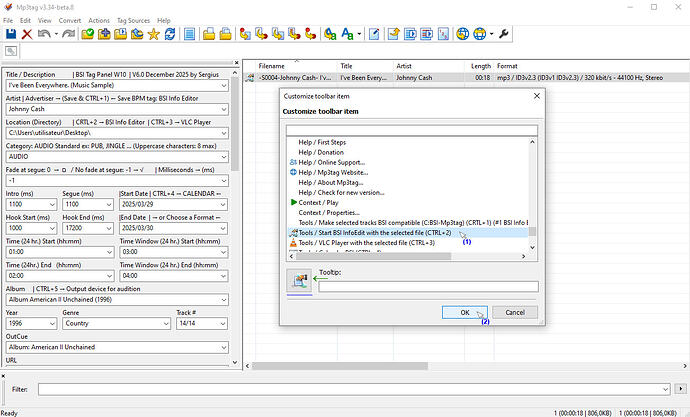Select 'Context / Properties...' in the list
This screenshot has width=690, height=417.
point(329,212)
